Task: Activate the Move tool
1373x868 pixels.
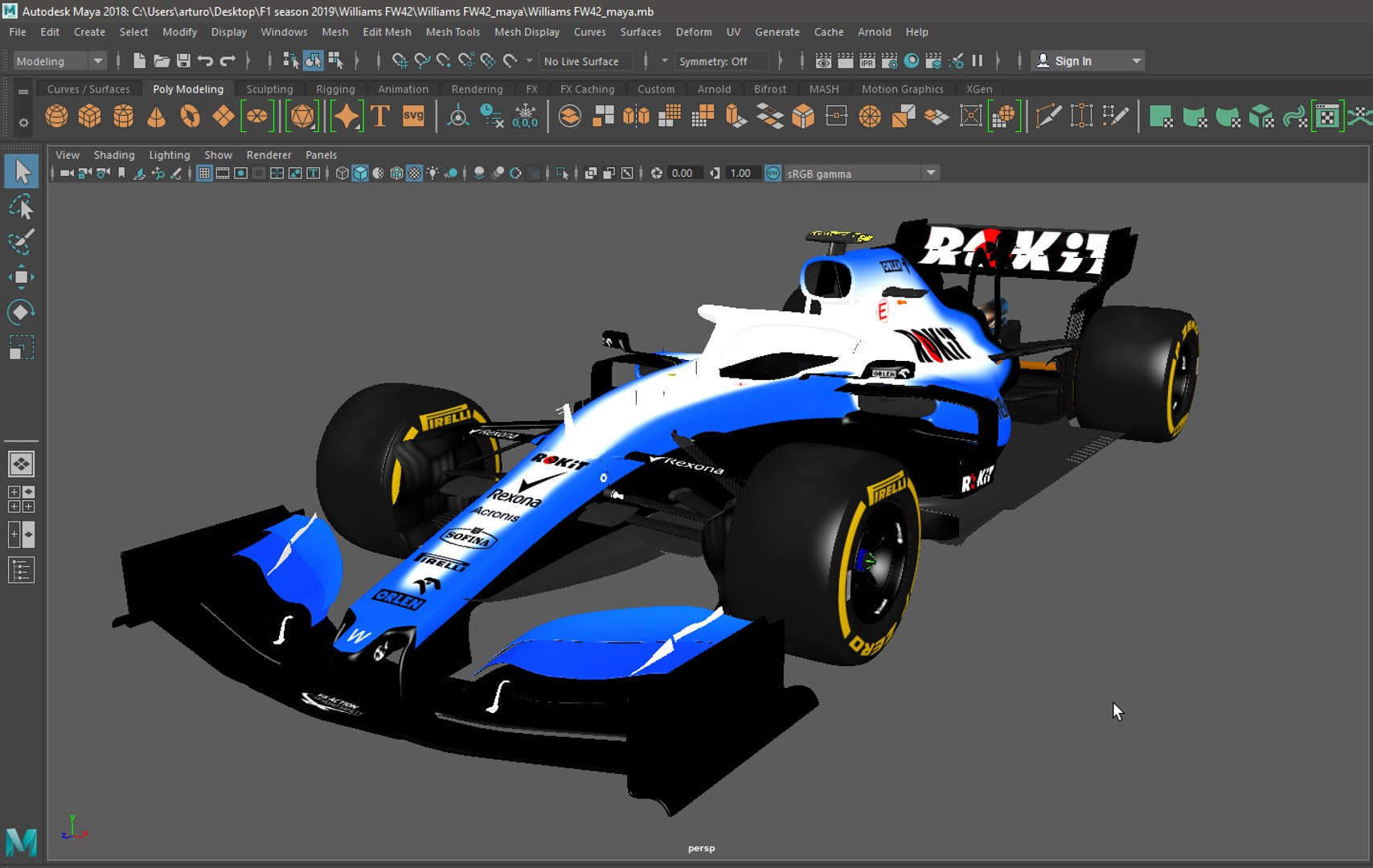Action: click(x=21, y=277)
